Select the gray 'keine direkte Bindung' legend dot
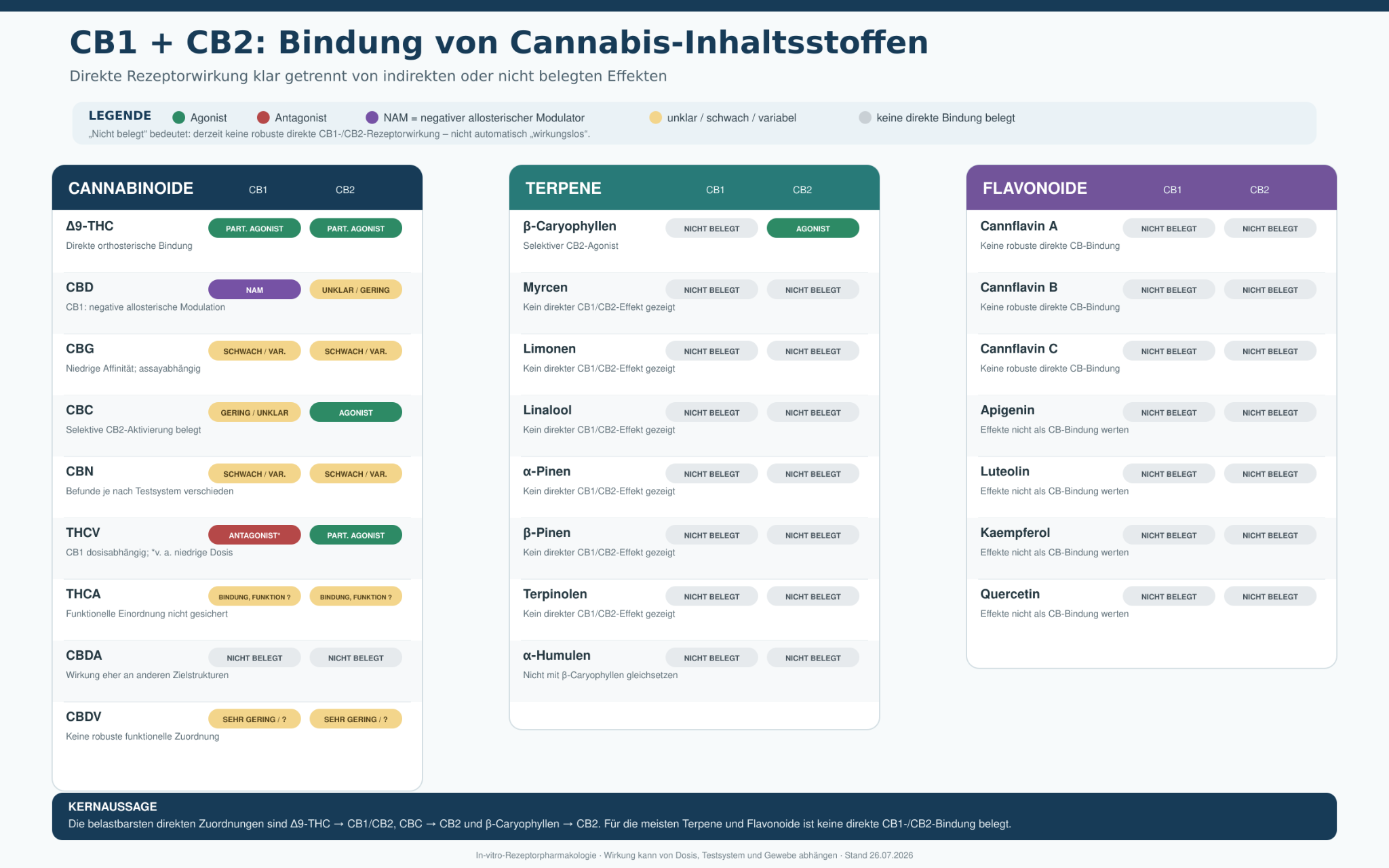 coord(865,118)
